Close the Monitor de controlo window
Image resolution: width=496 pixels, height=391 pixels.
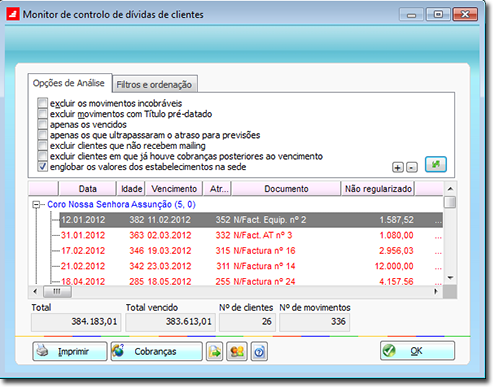(x=465, y=14)
